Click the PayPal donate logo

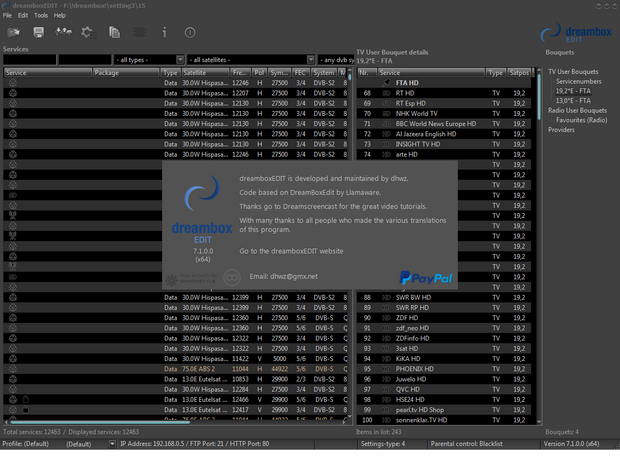[x=425, y=278]
